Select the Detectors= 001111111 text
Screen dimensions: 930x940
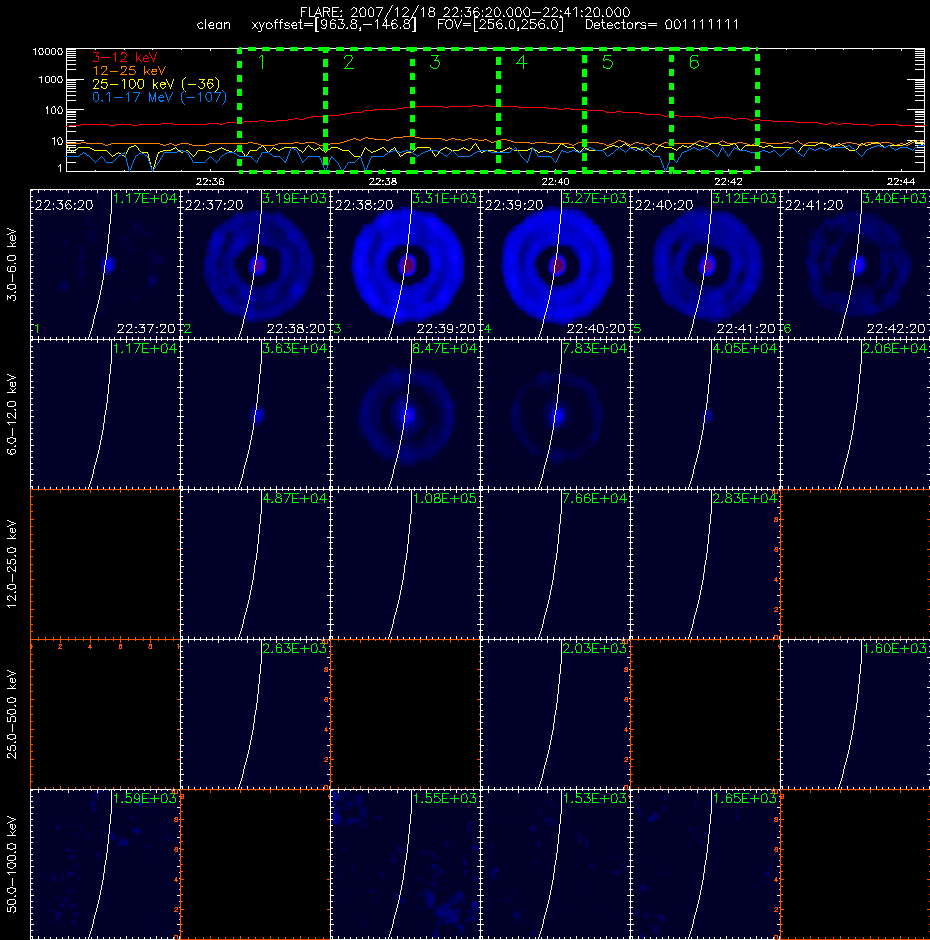point(662,25)
